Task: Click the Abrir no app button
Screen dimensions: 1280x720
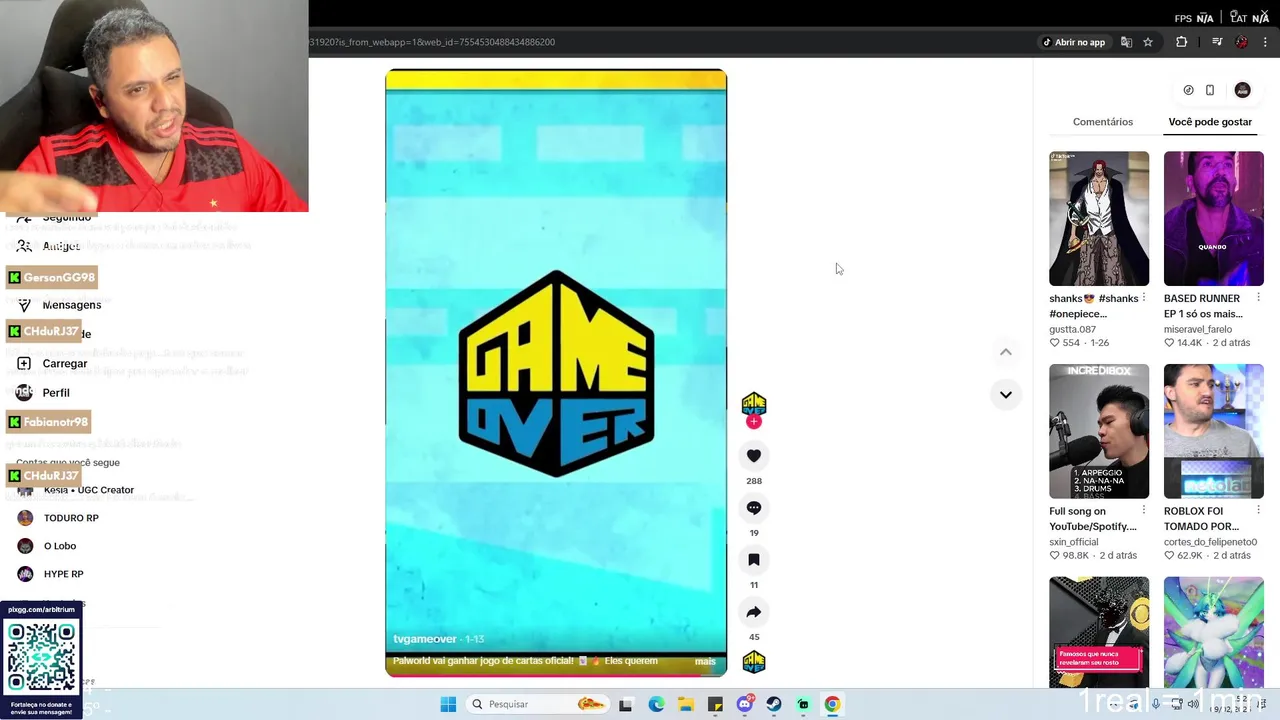Action: click(1074, 42)
